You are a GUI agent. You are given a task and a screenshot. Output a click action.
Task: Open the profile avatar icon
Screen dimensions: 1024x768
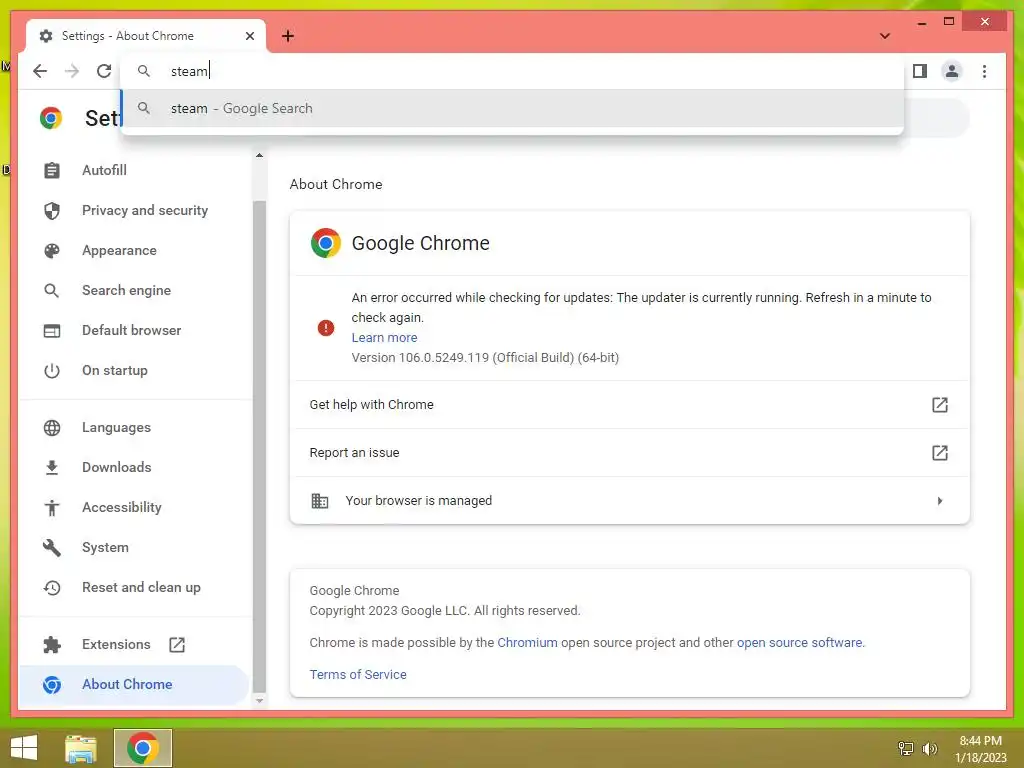point(952,71)
